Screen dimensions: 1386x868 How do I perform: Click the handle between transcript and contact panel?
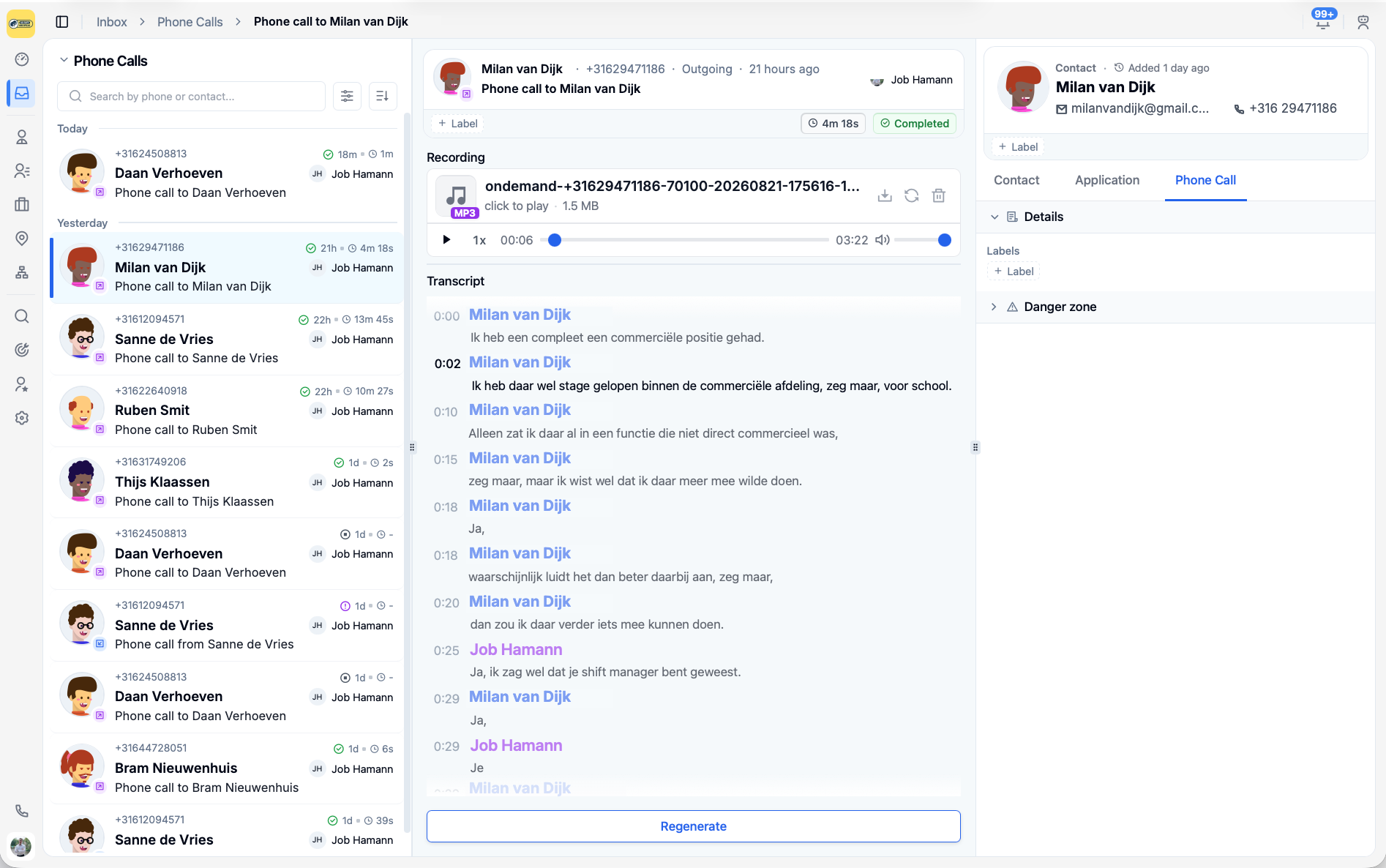(x=975, y=447)
